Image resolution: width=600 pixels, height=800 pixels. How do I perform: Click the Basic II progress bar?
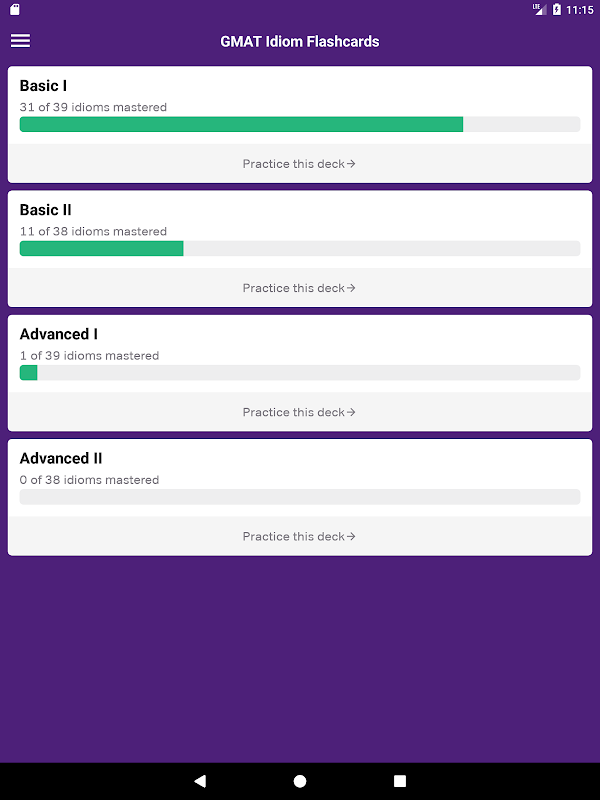300,248
